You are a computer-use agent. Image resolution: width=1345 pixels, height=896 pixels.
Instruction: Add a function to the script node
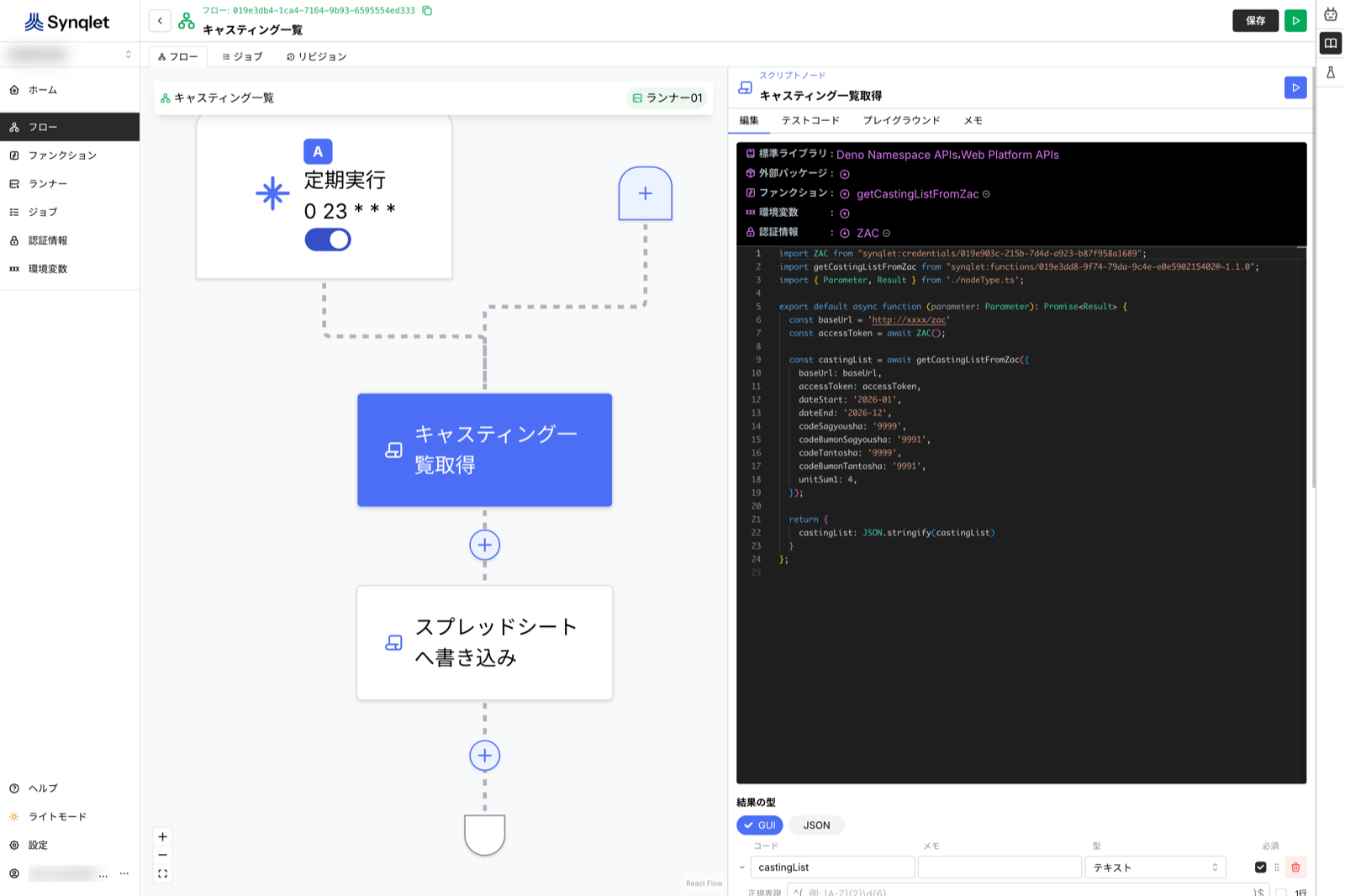tap(845, 194)
